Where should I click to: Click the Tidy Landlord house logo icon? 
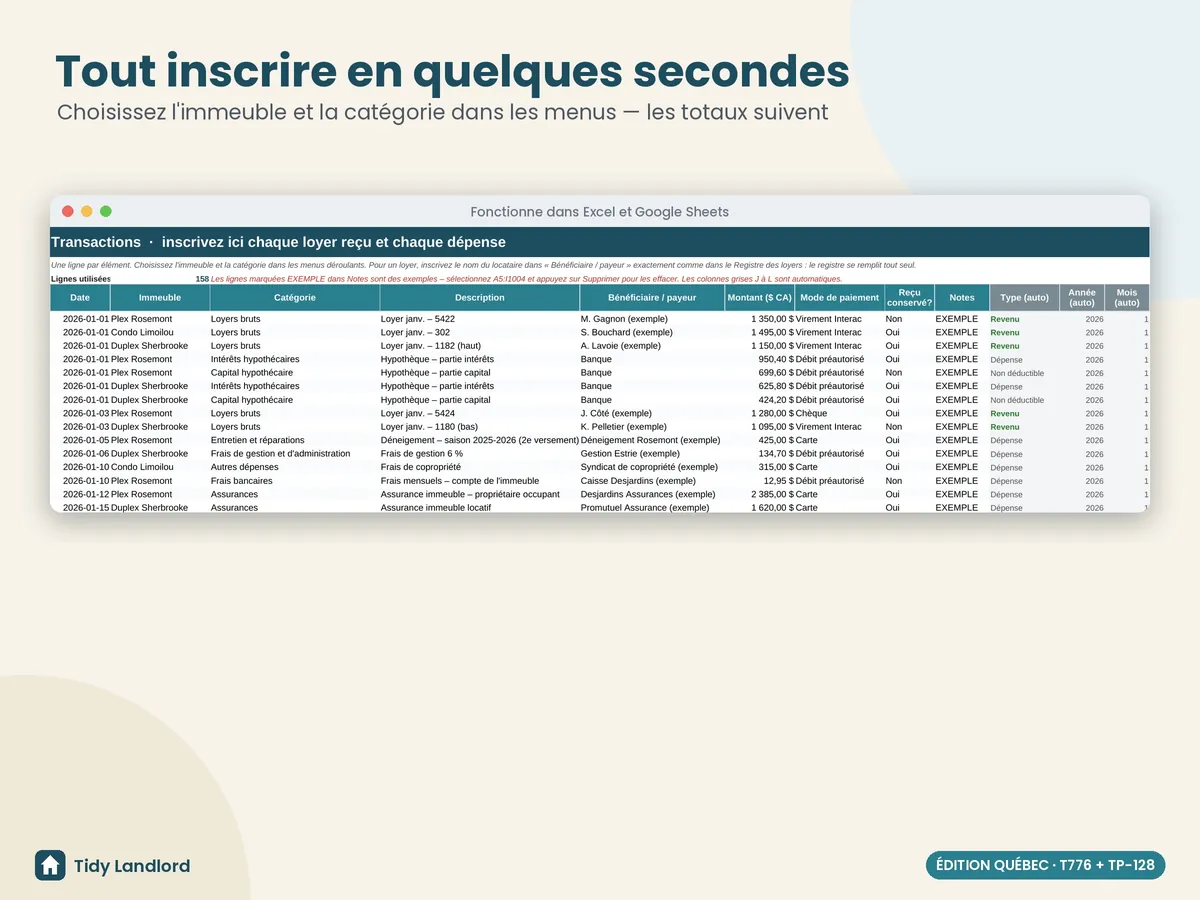(50, 866)
